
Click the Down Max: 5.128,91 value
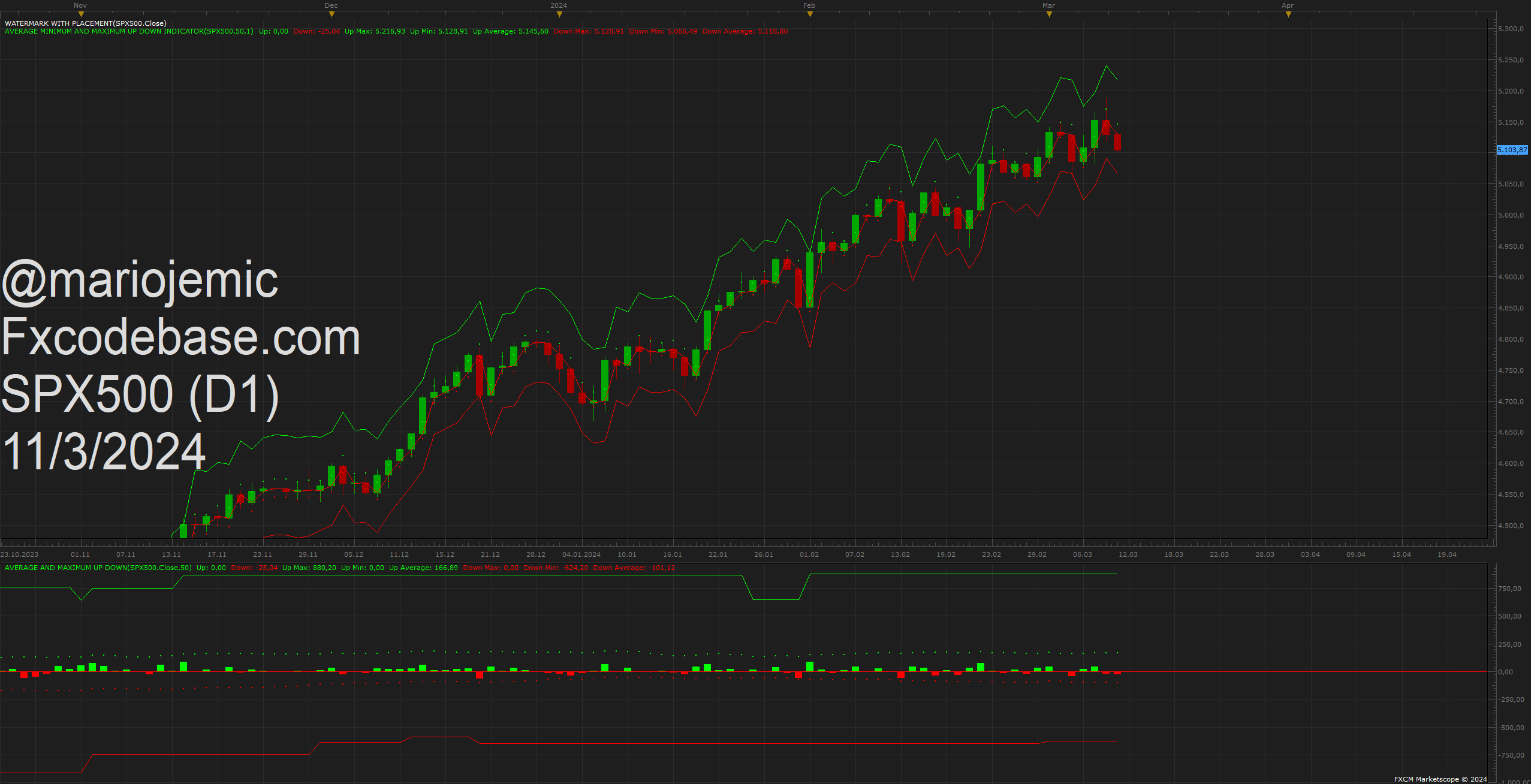click(x=589, y=31)
